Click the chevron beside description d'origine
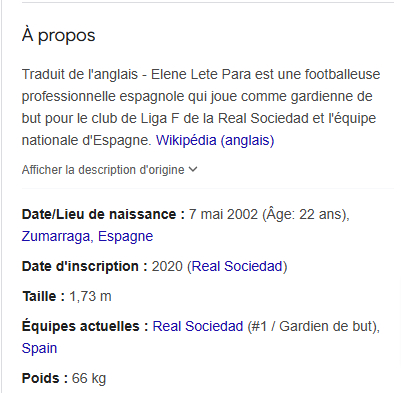Viewport: 401px width, 393px height. pos(193,170)
